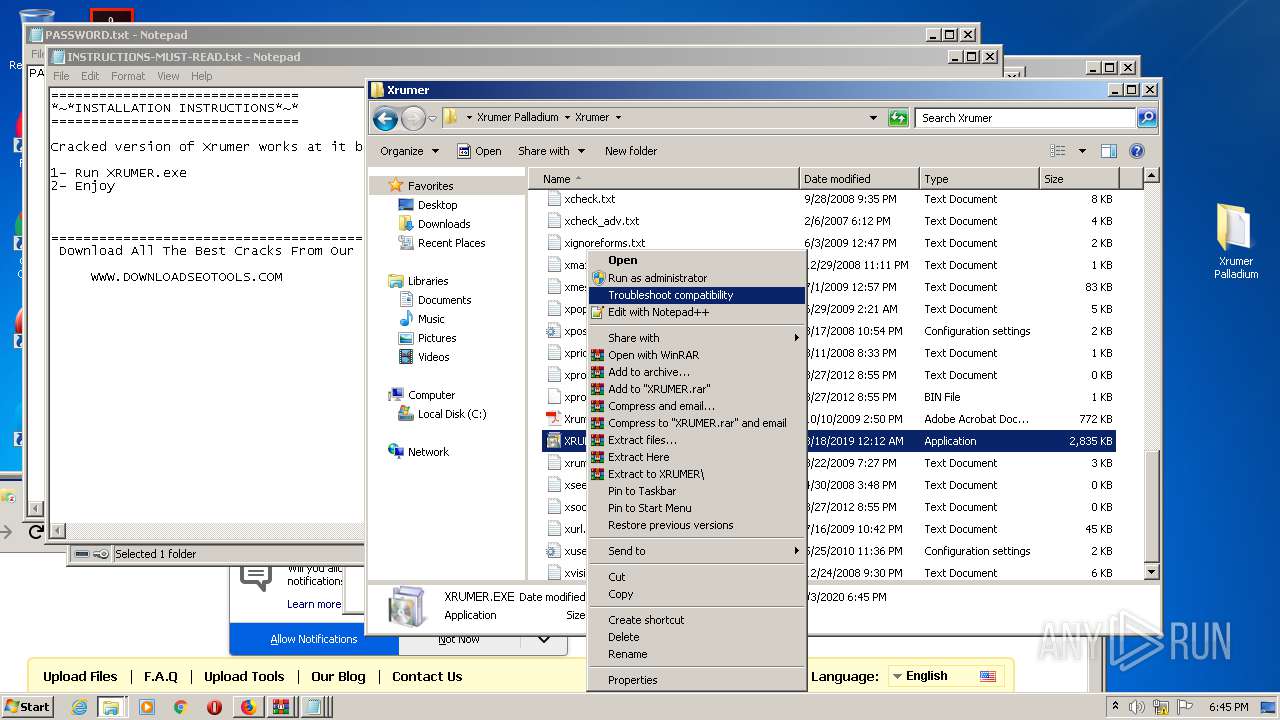The image size is (1280, 720).
Task: Sort files by the Date modified column header
Action: (859, 179)
